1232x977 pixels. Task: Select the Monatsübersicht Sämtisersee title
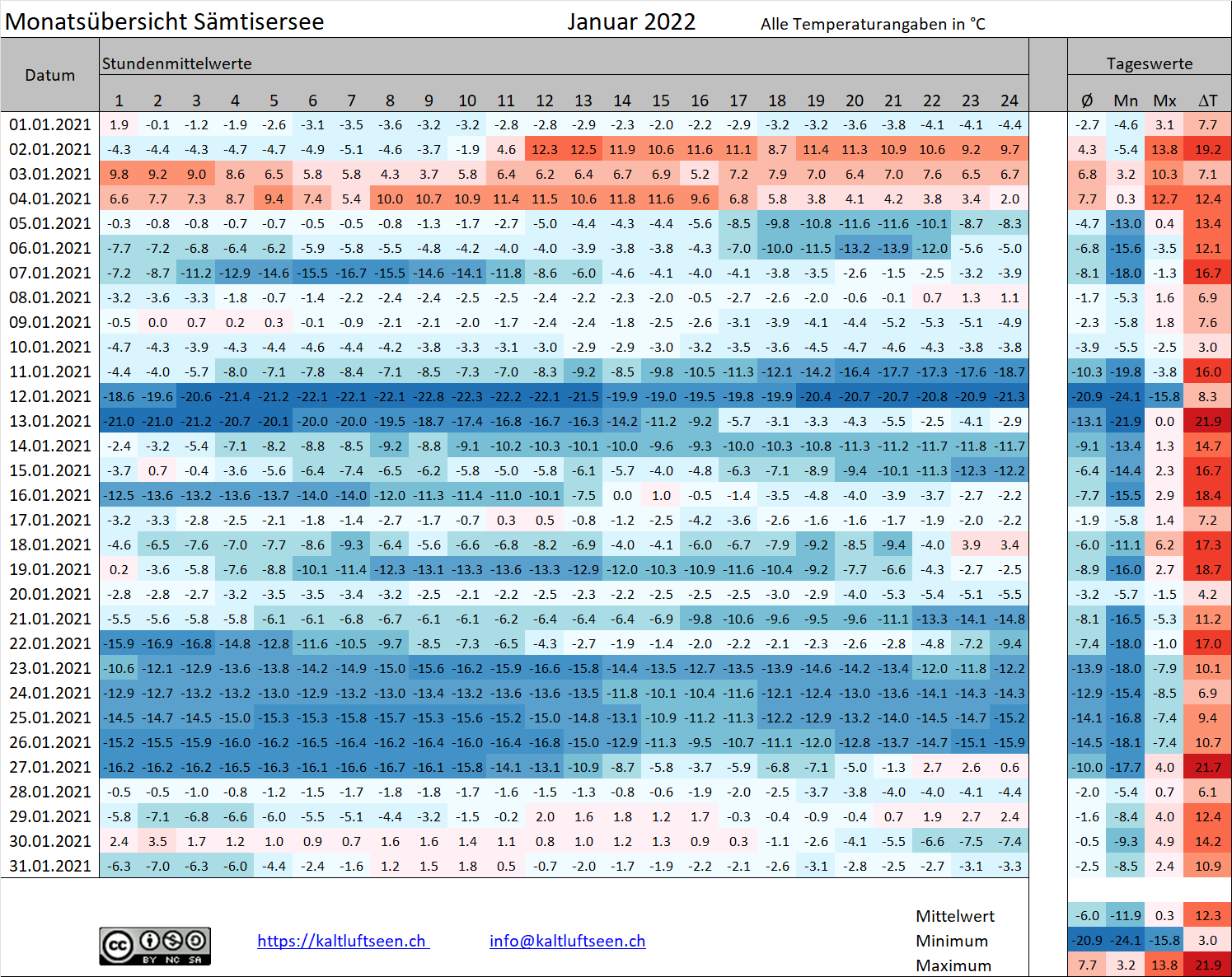pos(165,21)
